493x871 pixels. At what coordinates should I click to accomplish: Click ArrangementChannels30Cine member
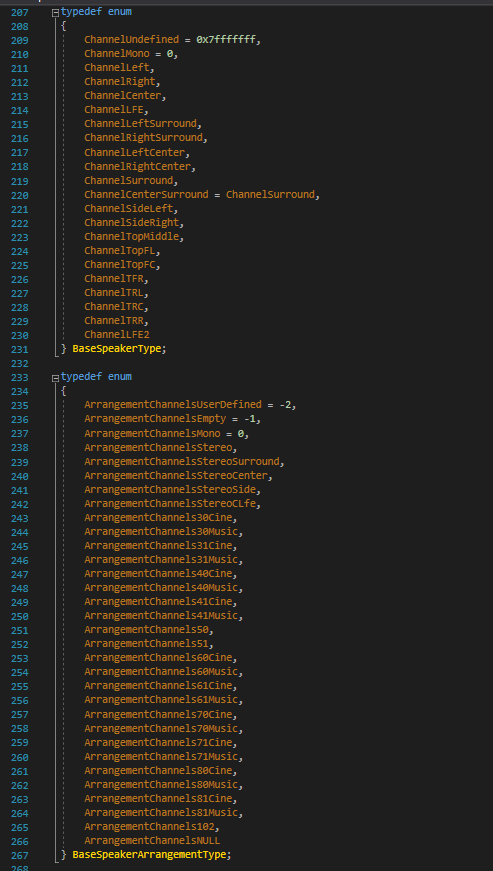tap(158, 518)
